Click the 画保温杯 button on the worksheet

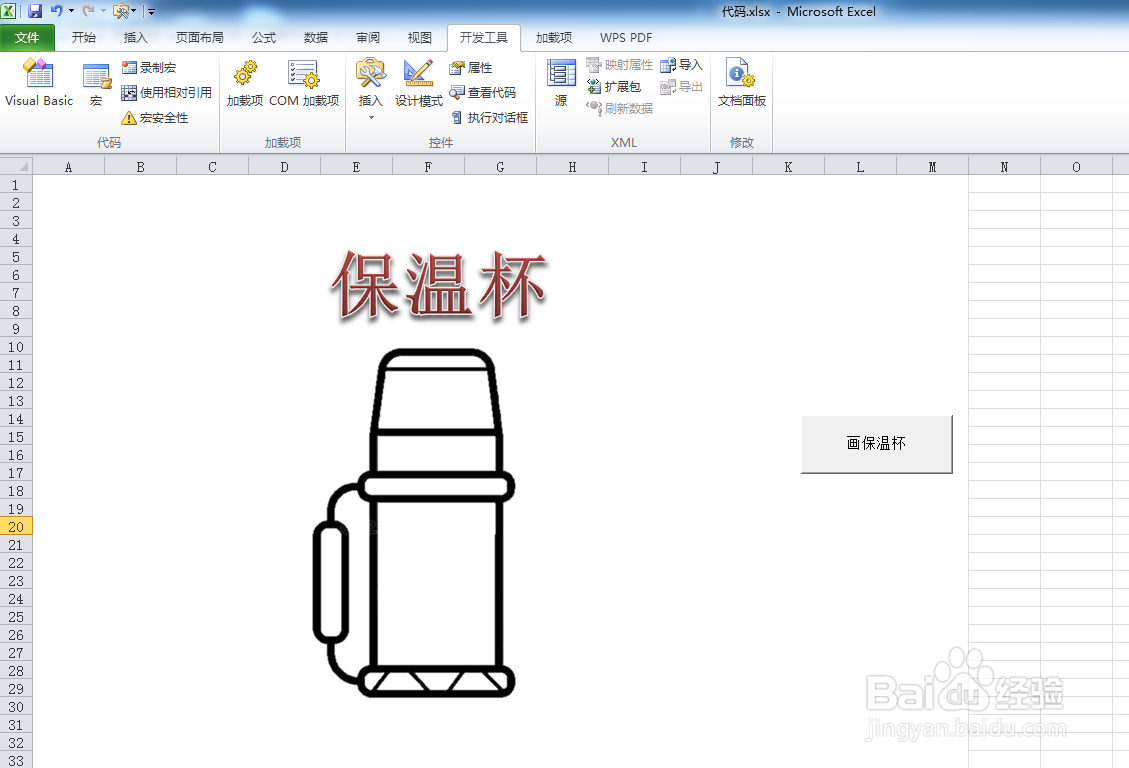coord(876,443)
